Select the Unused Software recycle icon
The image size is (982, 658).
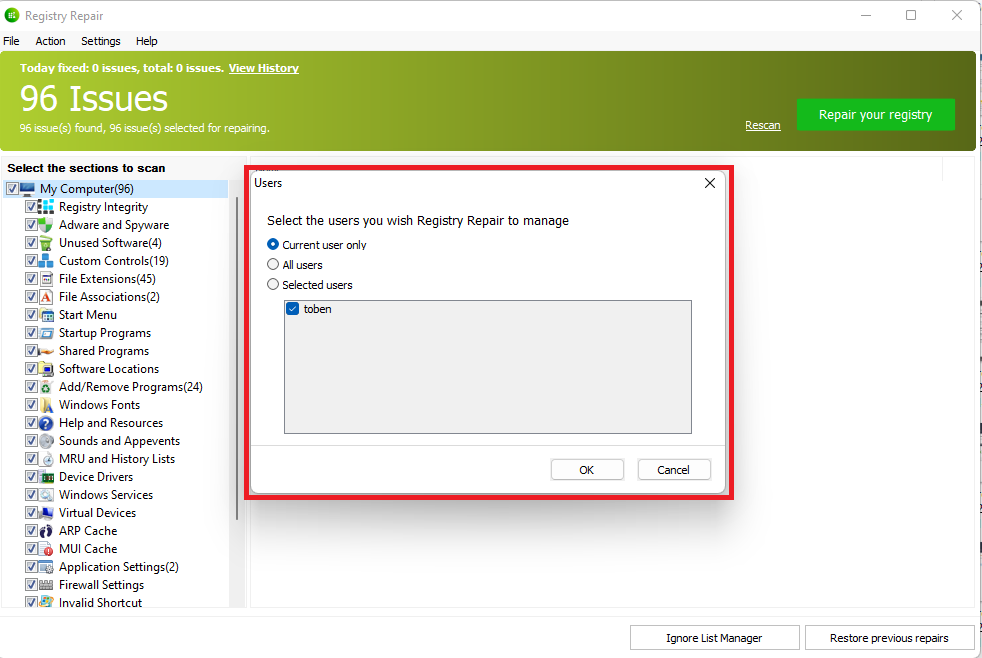[46, 243]
